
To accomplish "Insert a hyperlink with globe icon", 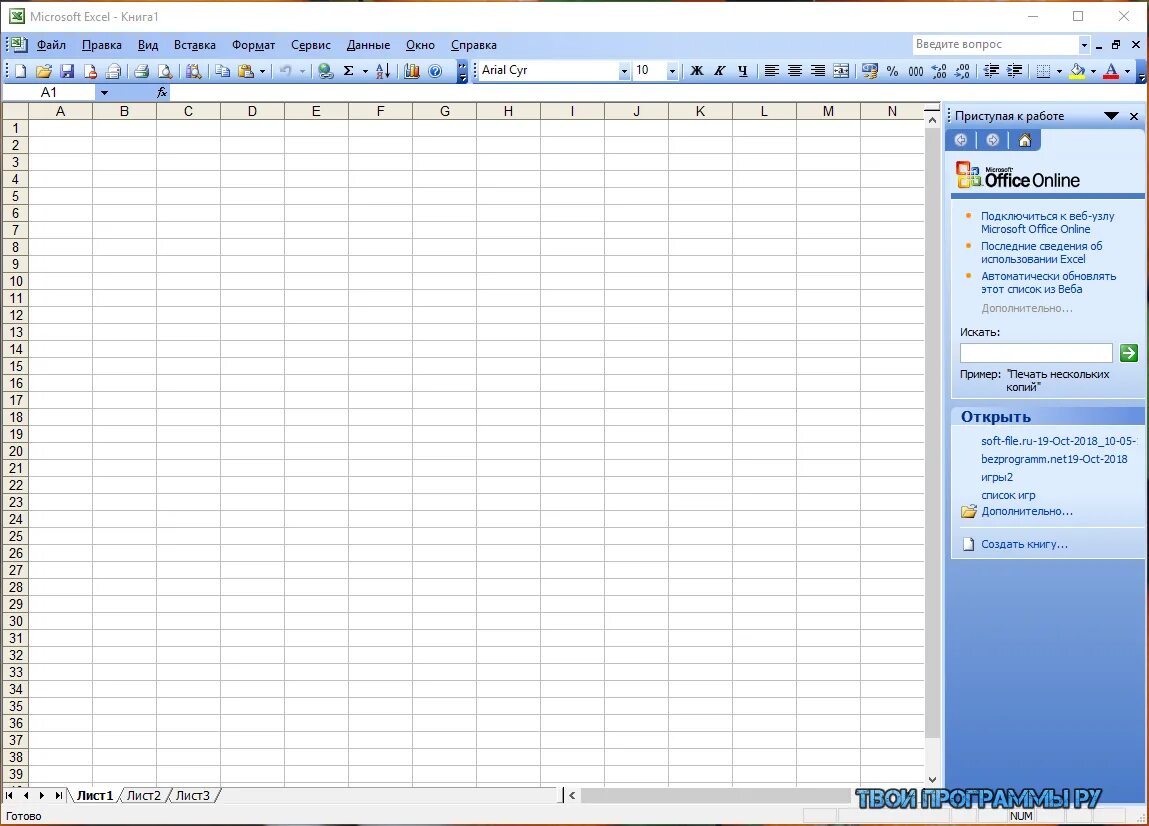I will click(x=325, y=71).
